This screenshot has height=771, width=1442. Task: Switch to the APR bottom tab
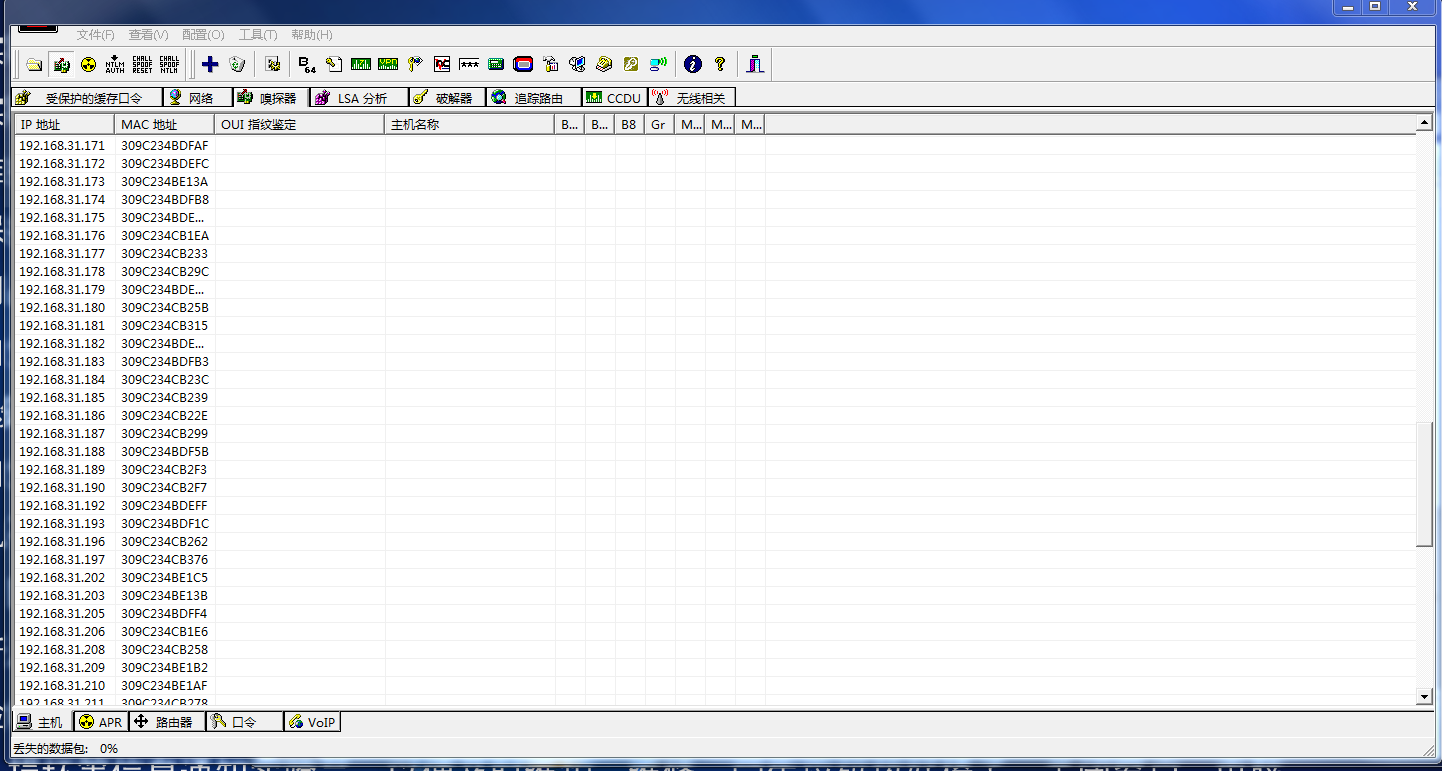click(x=101, y=722)
